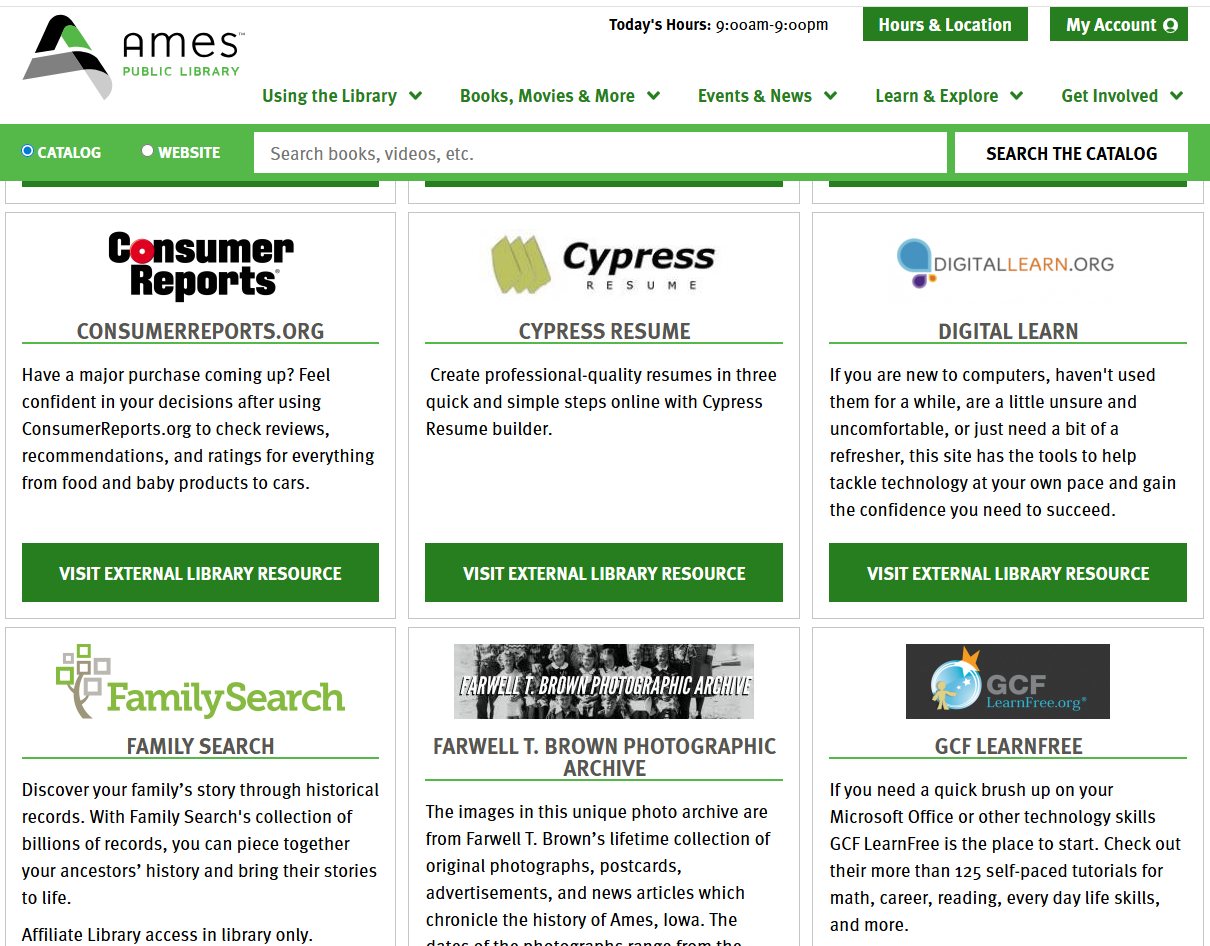The image size is (1210, 946).
Task: Open the Farwell T. Brown archive banner
Action: click(603, 681)
